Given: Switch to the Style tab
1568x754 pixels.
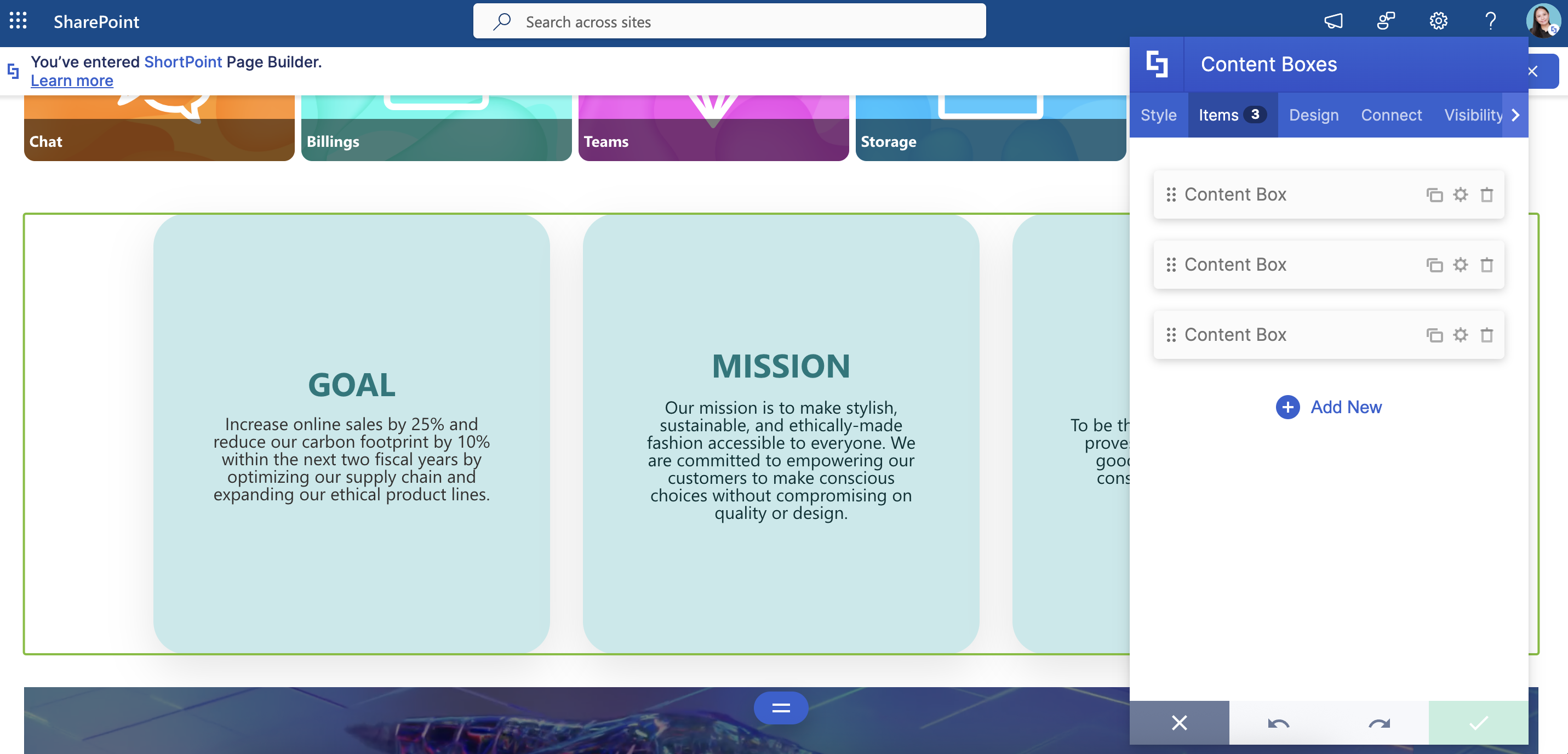Looking at the screenshot, I should click(x=1158, y=115).
